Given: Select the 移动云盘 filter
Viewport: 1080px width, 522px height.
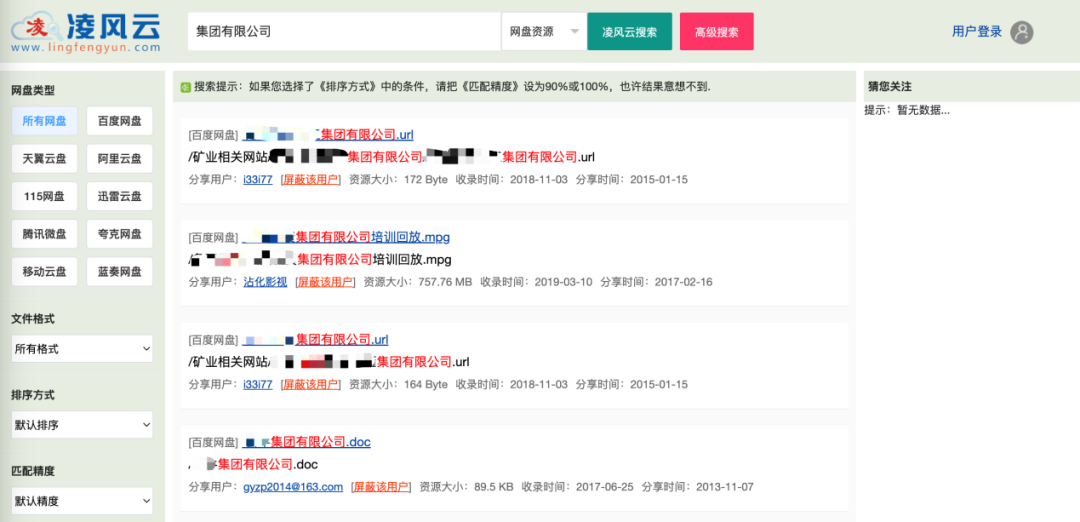Looking at the screenshot, I should [45, 272].
